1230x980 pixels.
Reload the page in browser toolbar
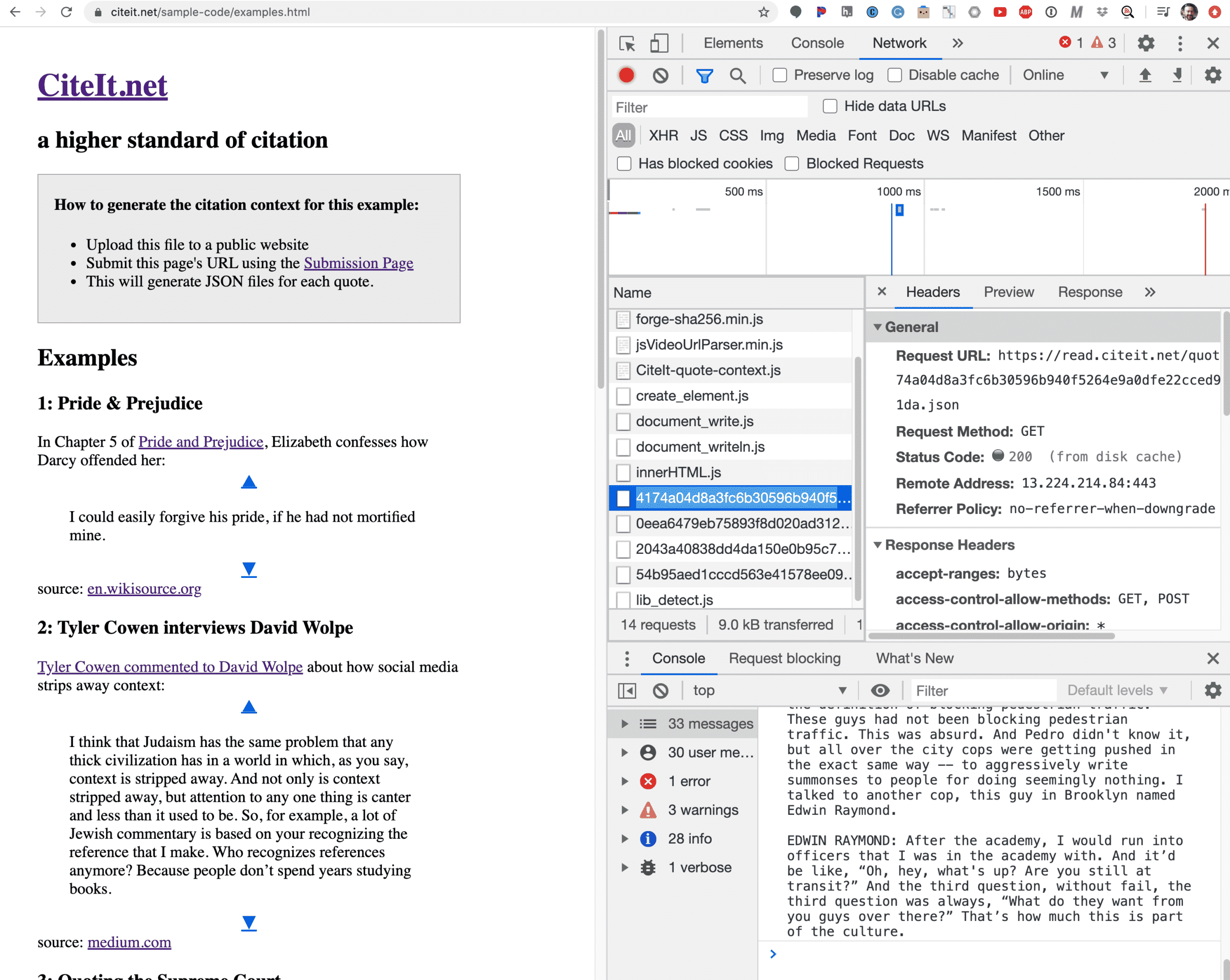(66, 12)
